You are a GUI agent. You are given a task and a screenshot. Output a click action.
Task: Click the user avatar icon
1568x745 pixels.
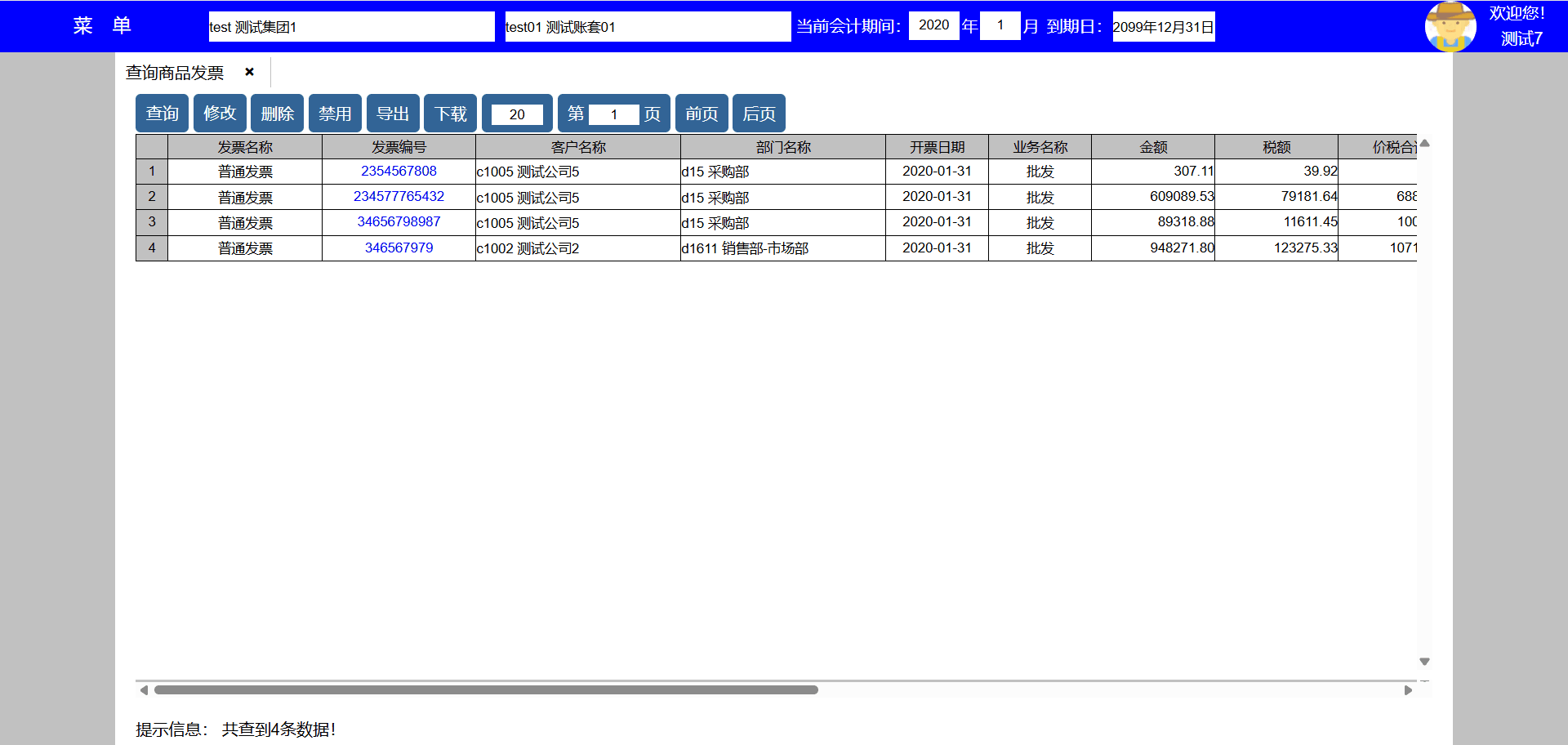1450,26
